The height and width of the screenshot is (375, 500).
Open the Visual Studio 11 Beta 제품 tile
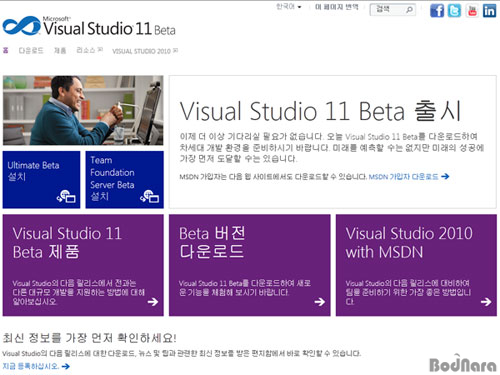pyautogui.click(x=83, y=265)
